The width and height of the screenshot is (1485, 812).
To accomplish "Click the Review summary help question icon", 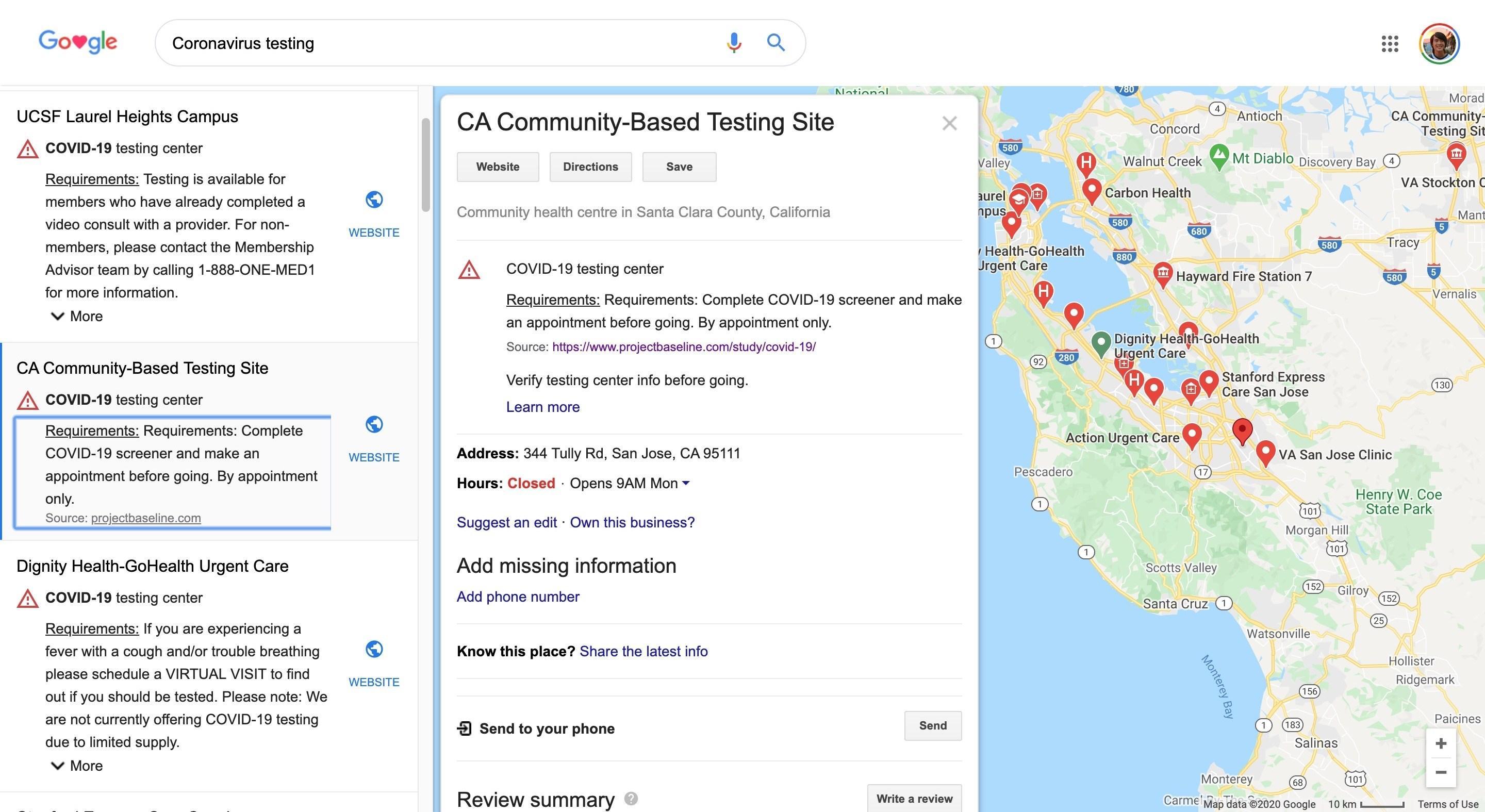I will tap(631, 799).
